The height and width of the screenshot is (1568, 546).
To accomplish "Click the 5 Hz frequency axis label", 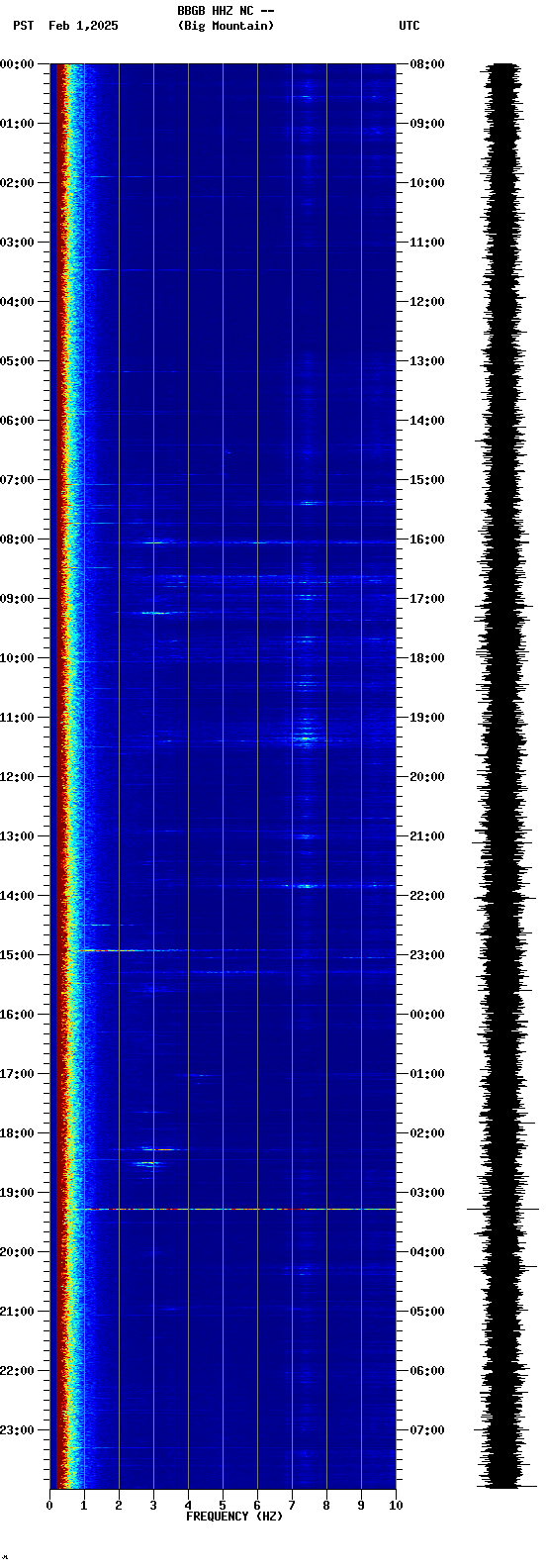I will click(223, 1506).
